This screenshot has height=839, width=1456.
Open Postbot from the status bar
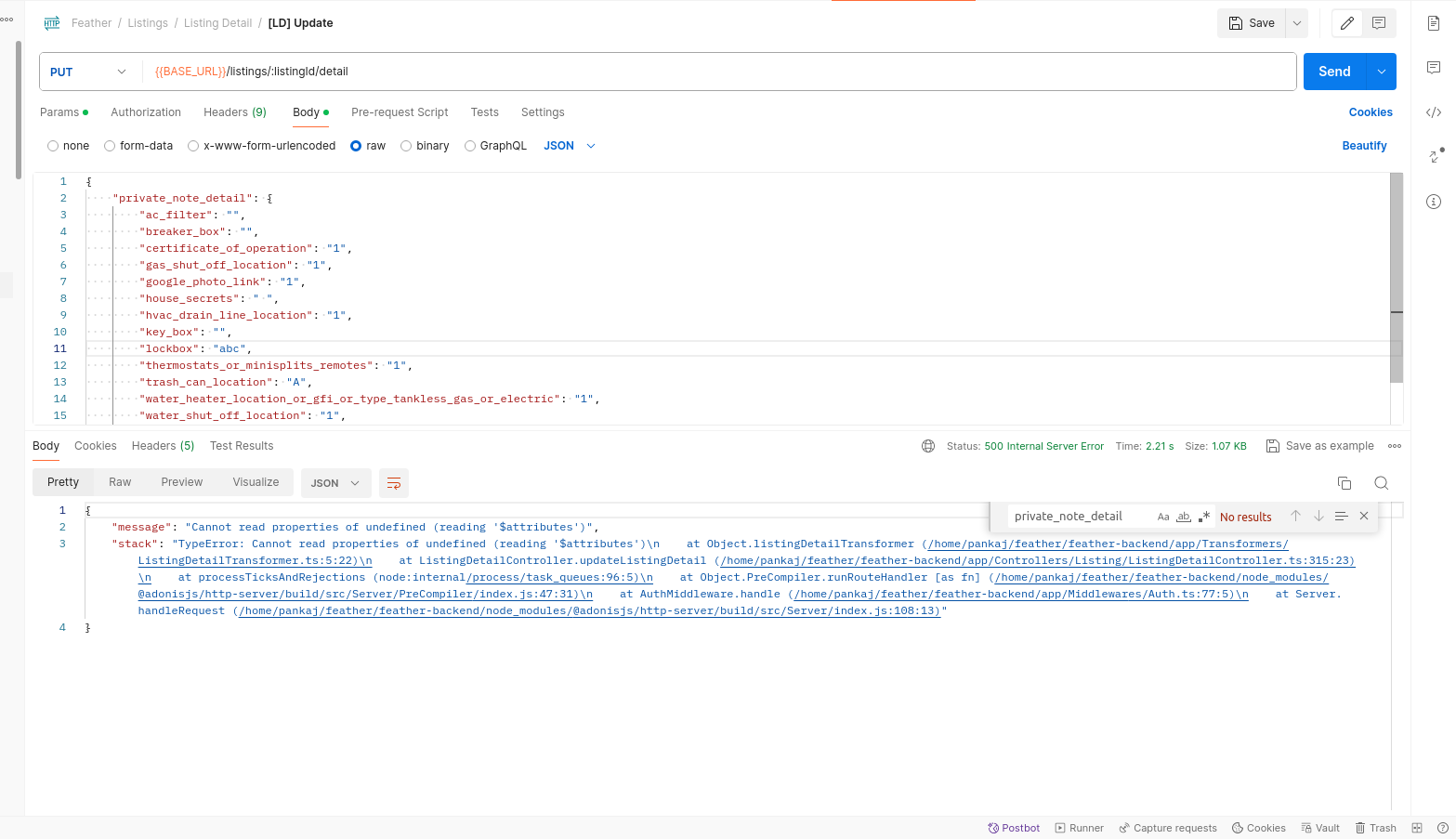(1014, 828)
